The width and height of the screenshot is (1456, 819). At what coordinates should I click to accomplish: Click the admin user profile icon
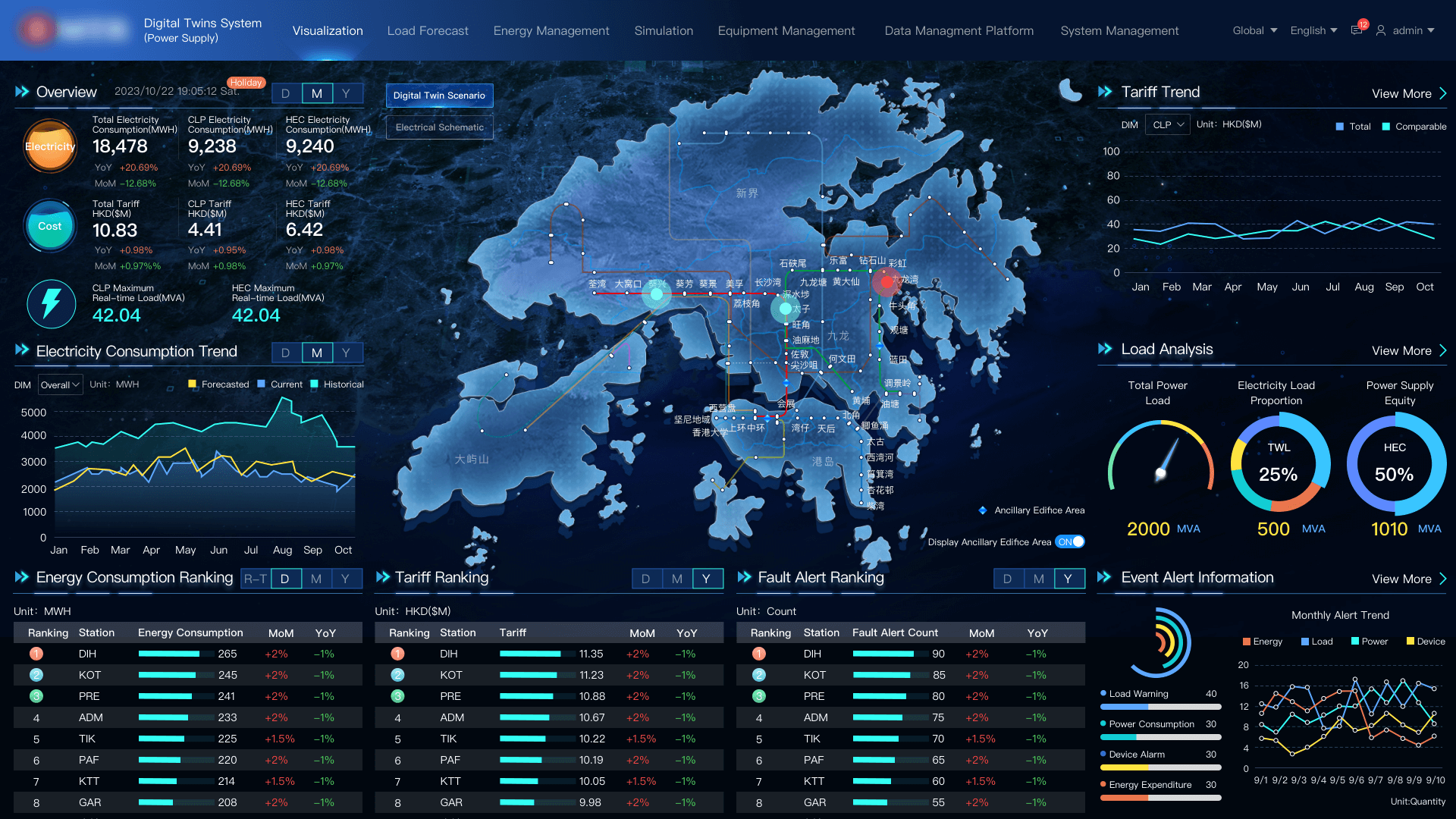point(1381,30)
